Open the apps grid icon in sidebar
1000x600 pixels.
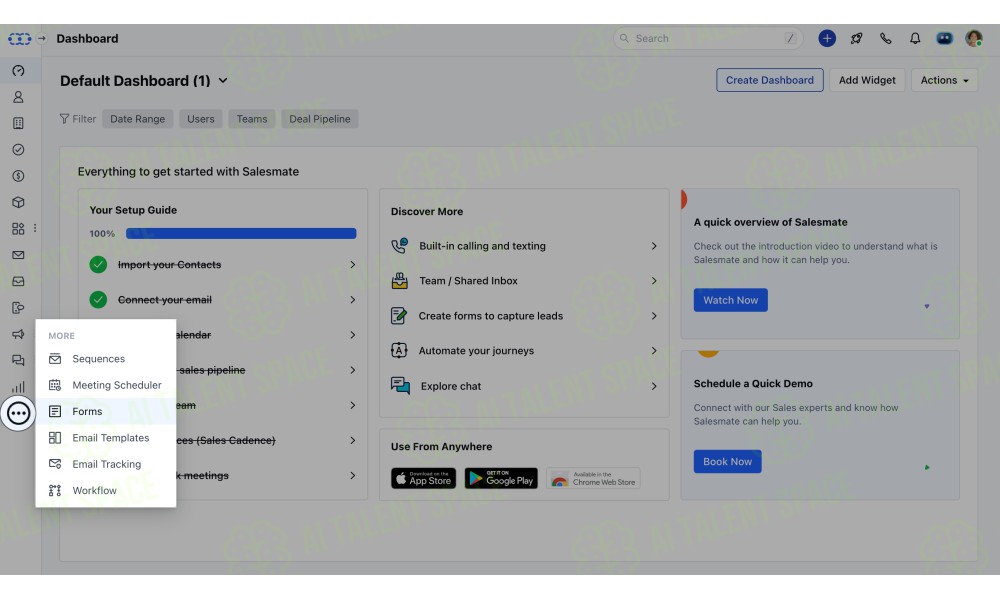(18, 228)
